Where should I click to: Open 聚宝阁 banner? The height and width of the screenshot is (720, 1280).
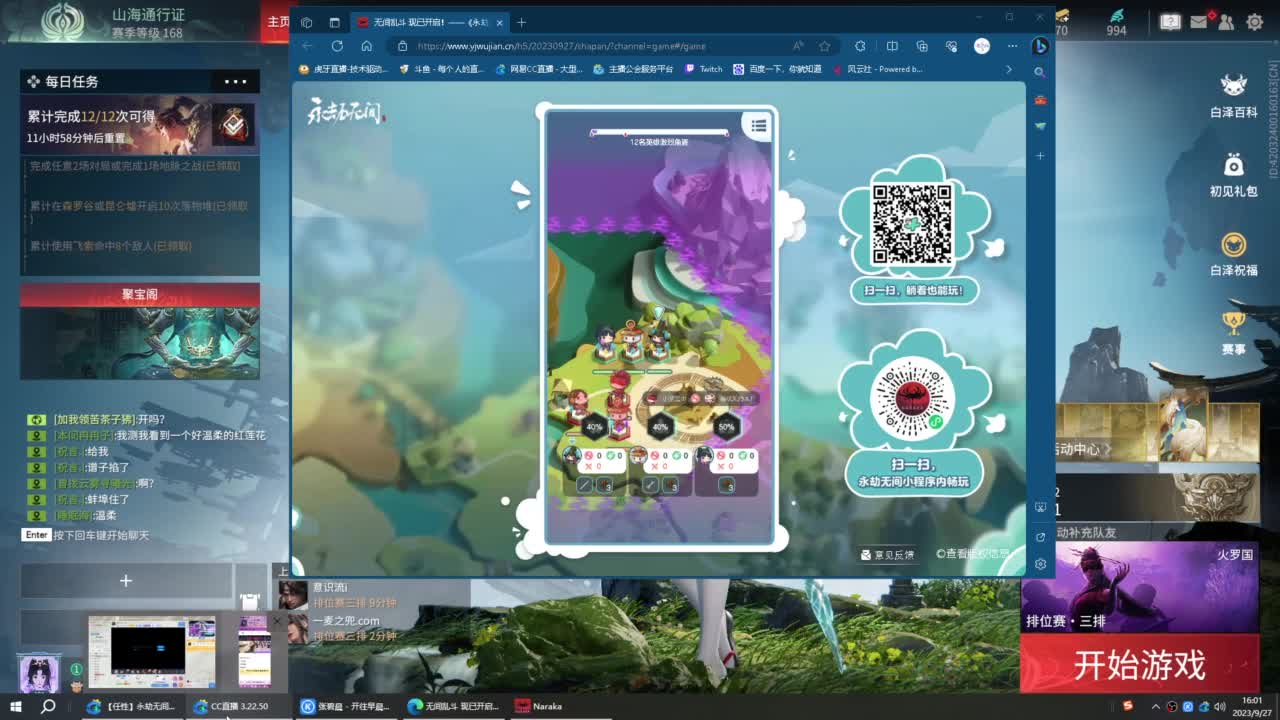point(140,332)
